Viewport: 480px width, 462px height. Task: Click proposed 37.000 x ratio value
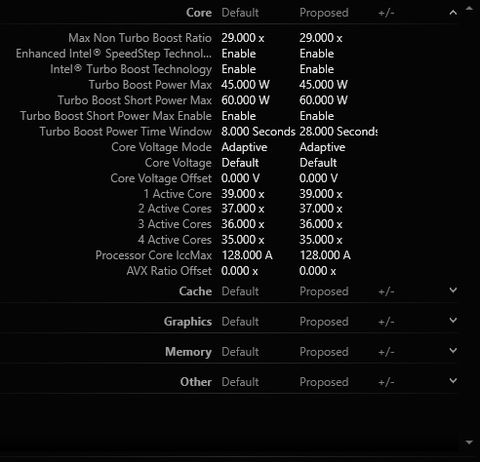[x=321, y=209]
